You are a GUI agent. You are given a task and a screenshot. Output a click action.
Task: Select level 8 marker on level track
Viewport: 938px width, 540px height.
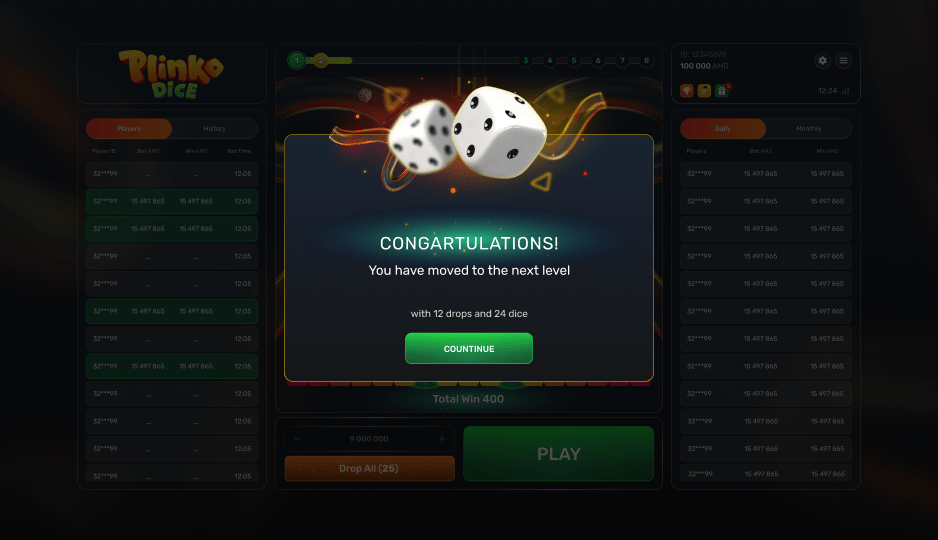click(646, 60)
